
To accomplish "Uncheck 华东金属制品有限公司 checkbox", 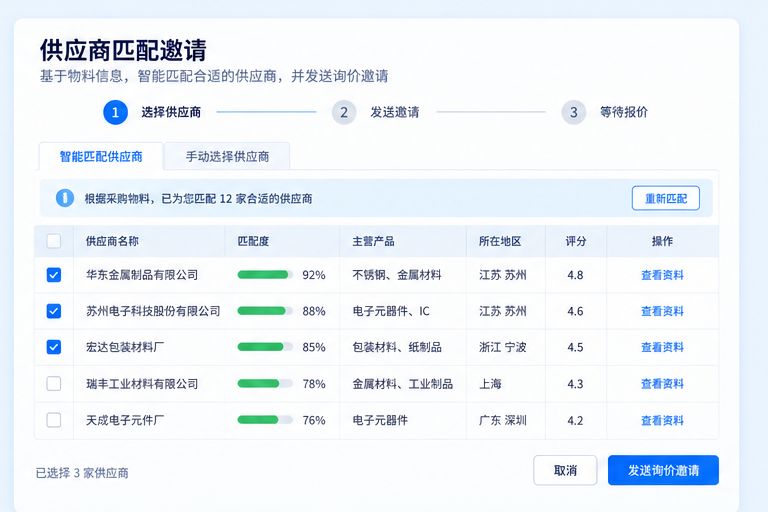I will (x=54, y=275).
